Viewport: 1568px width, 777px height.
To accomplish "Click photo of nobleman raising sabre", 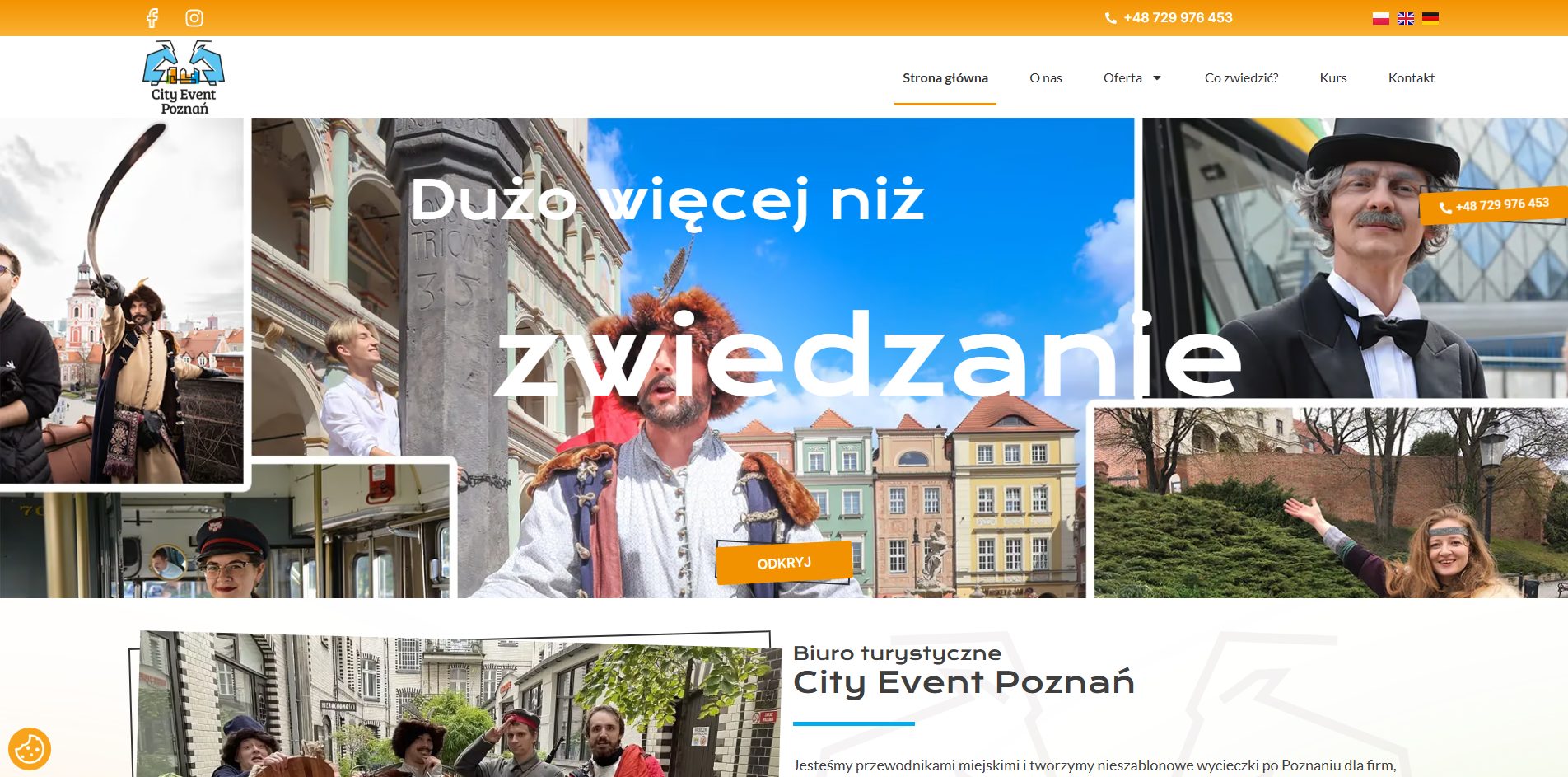I will tap(122, 301).
